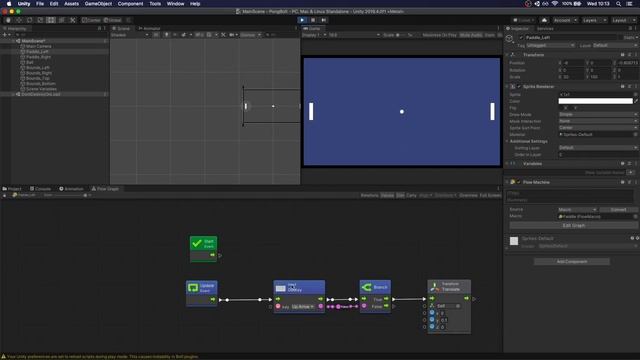Viewport: 640px width, 360px height.
Task: Open the Shaded draw mode dropdown
Action: tap(130, 35)
